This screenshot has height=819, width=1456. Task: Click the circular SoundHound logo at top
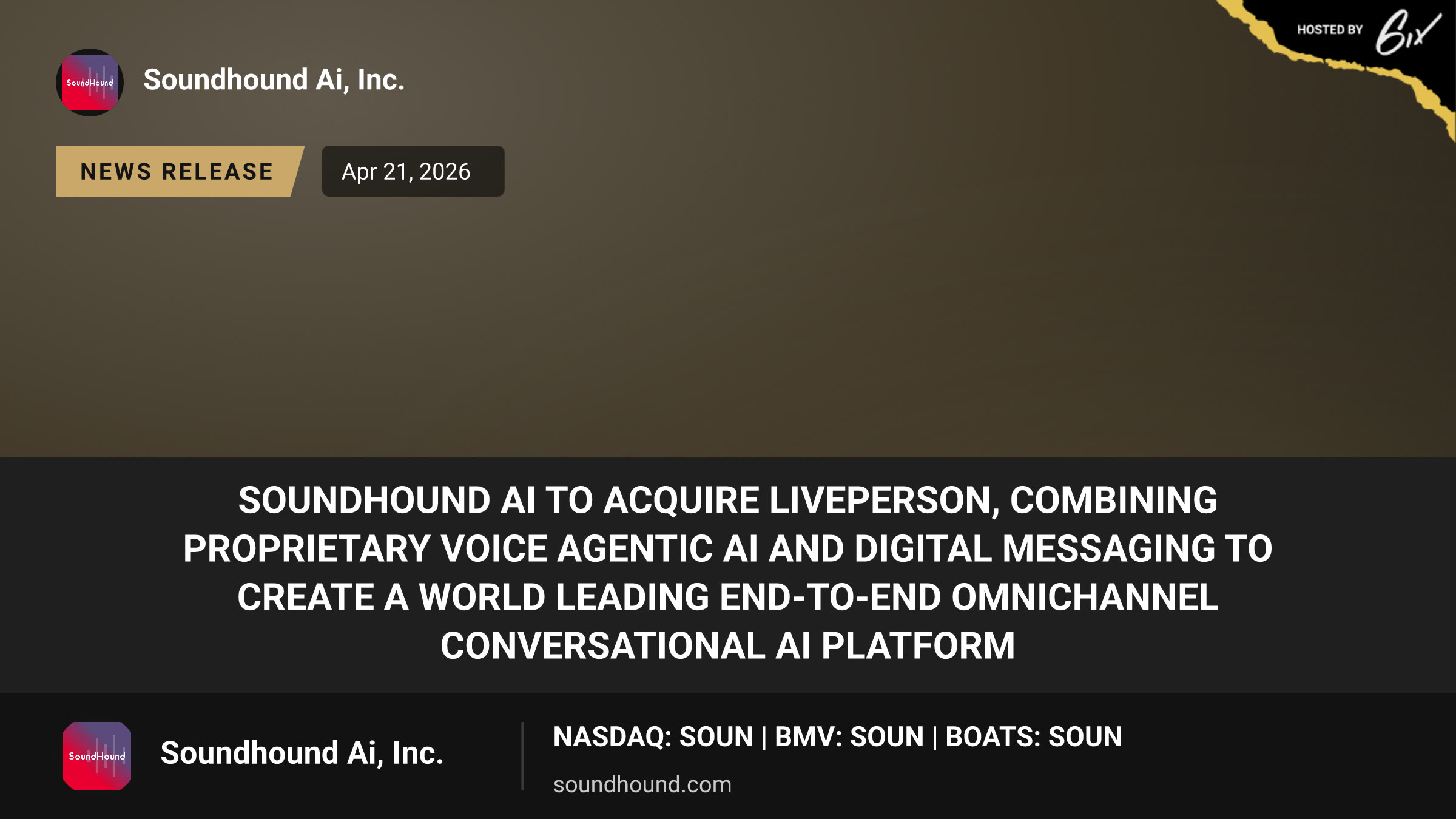pyautogui.click(x=90, y=83)
